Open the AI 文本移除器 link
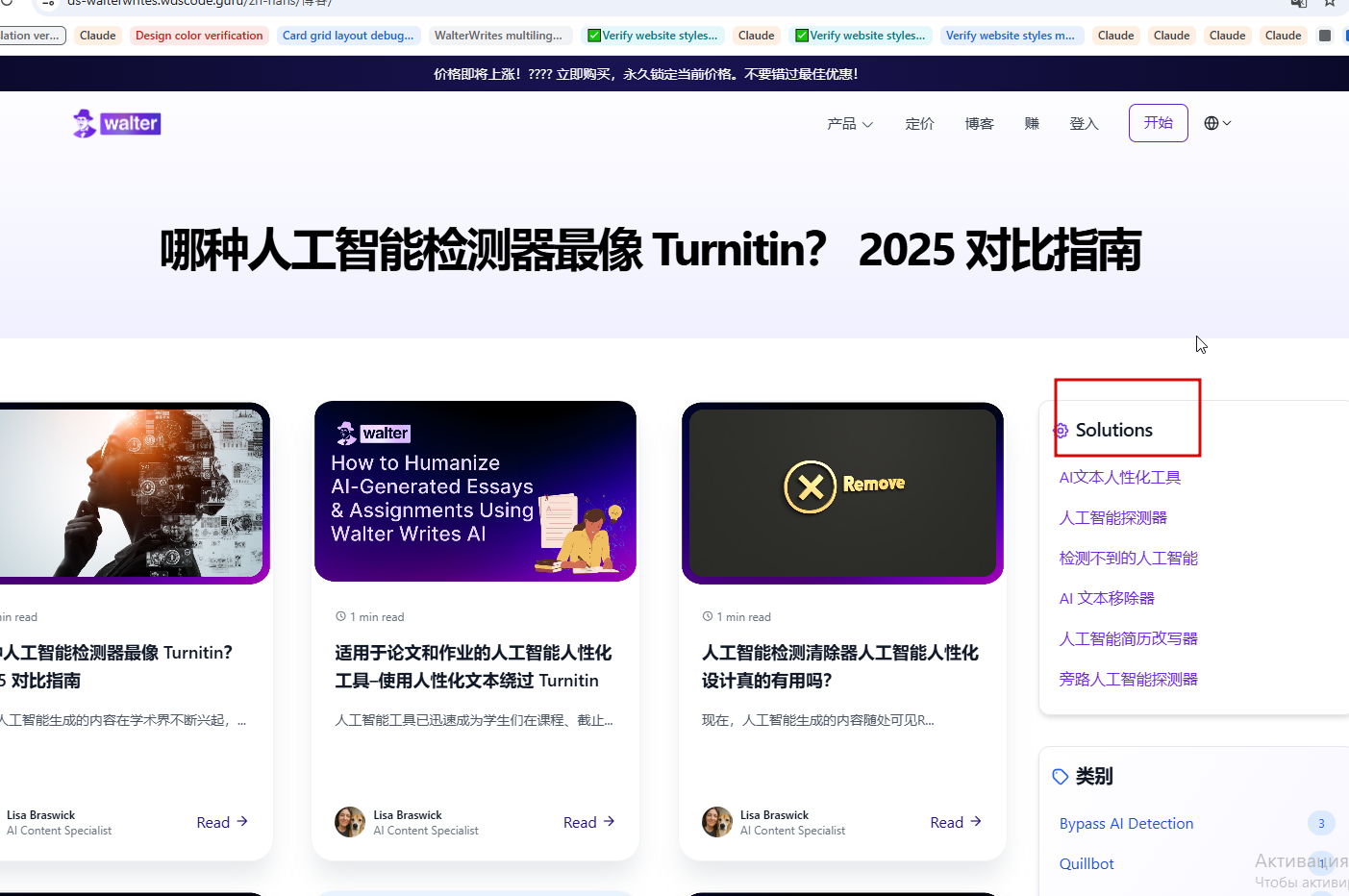This screenshot has height=896, width=1349. 1107,599
